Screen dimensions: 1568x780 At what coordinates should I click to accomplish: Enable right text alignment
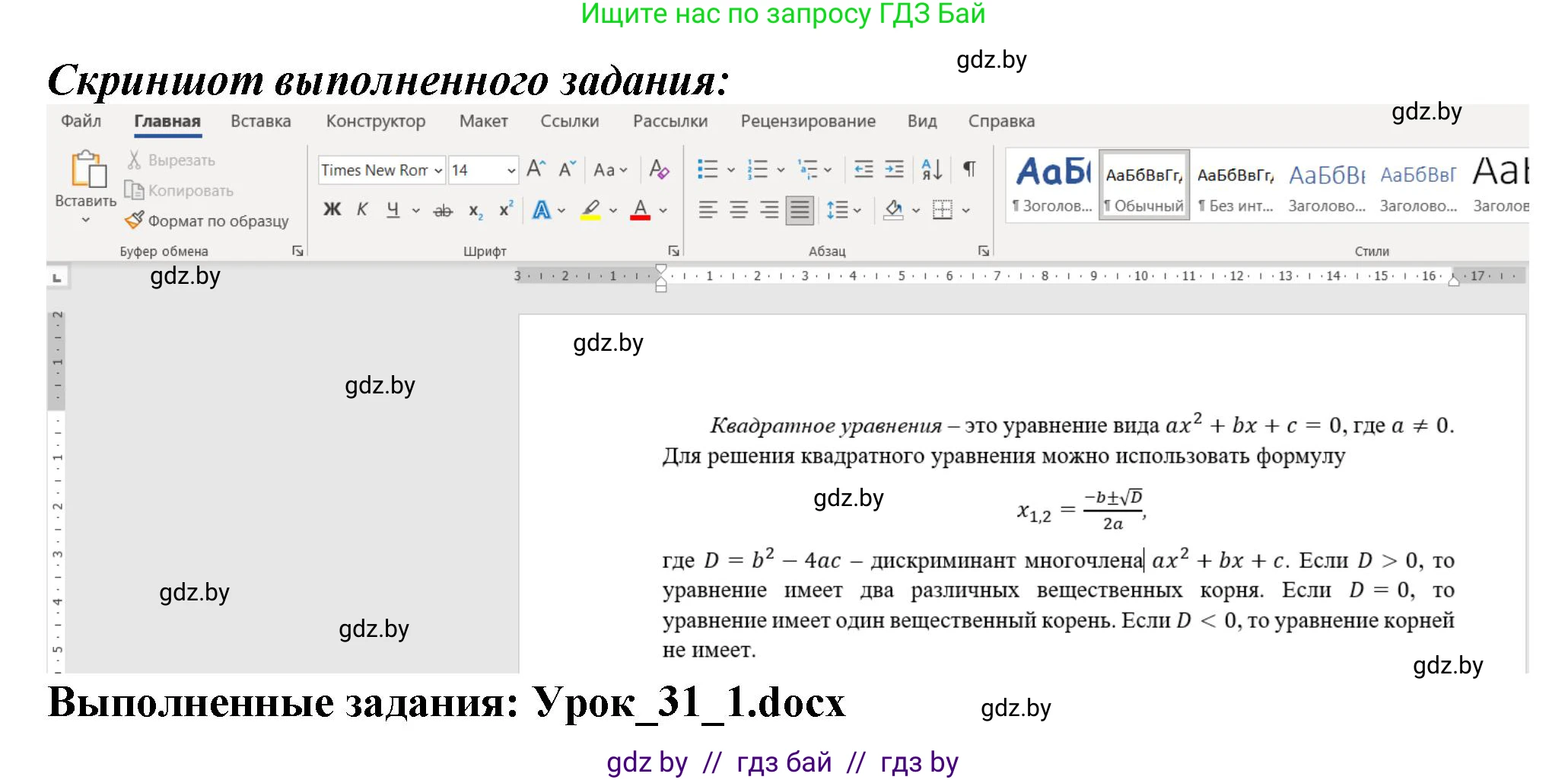(768, 210)
